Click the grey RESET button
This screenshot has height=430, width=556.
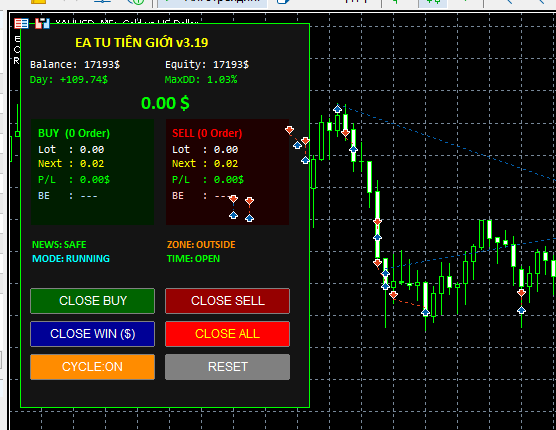[227, 367]
